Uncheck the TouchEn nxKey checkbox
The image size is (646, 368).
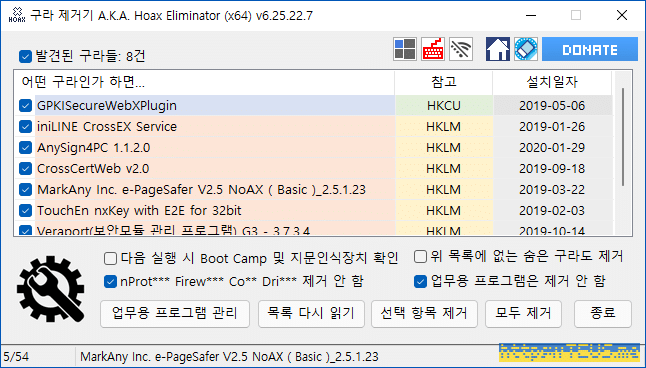tap(26, 211)
